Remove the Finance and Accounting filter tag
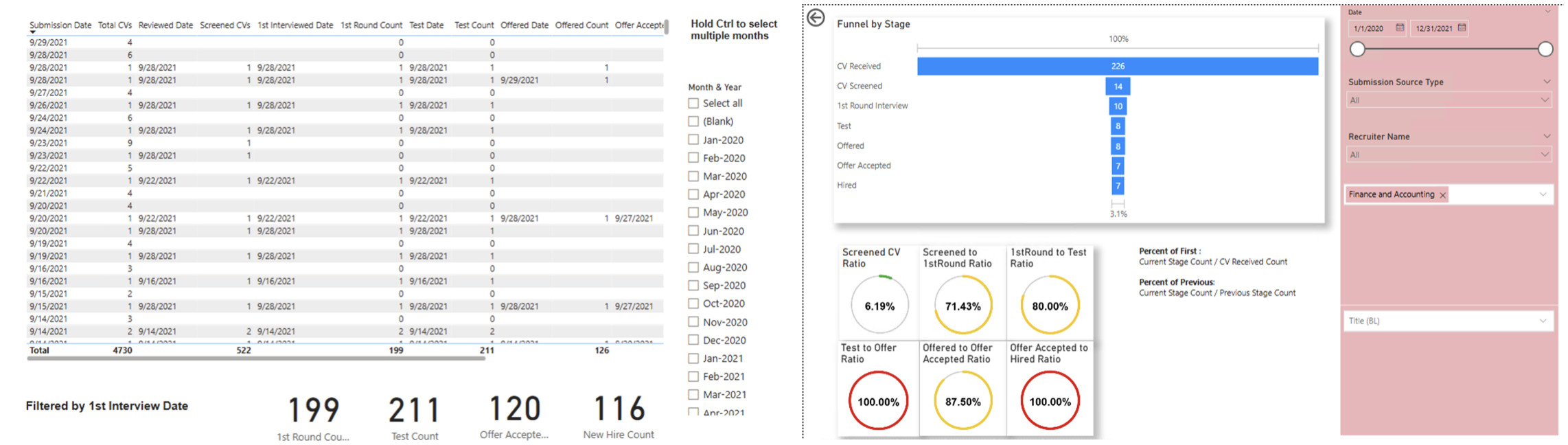This screenshot has width=1568, height=445. pos(1442,195)
